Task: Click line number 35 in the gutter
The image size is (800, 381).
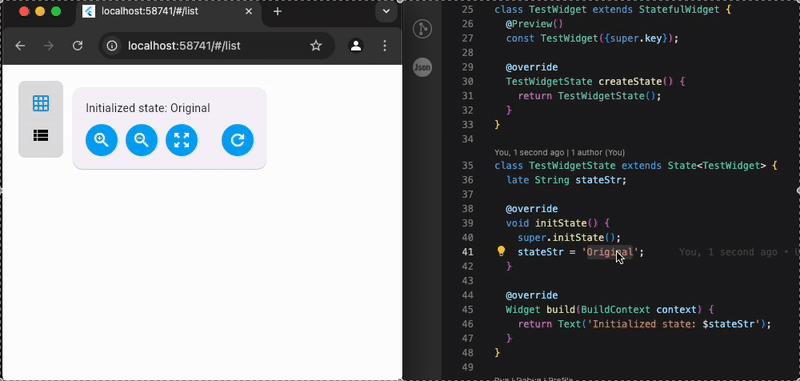Action: click(468, 166)
